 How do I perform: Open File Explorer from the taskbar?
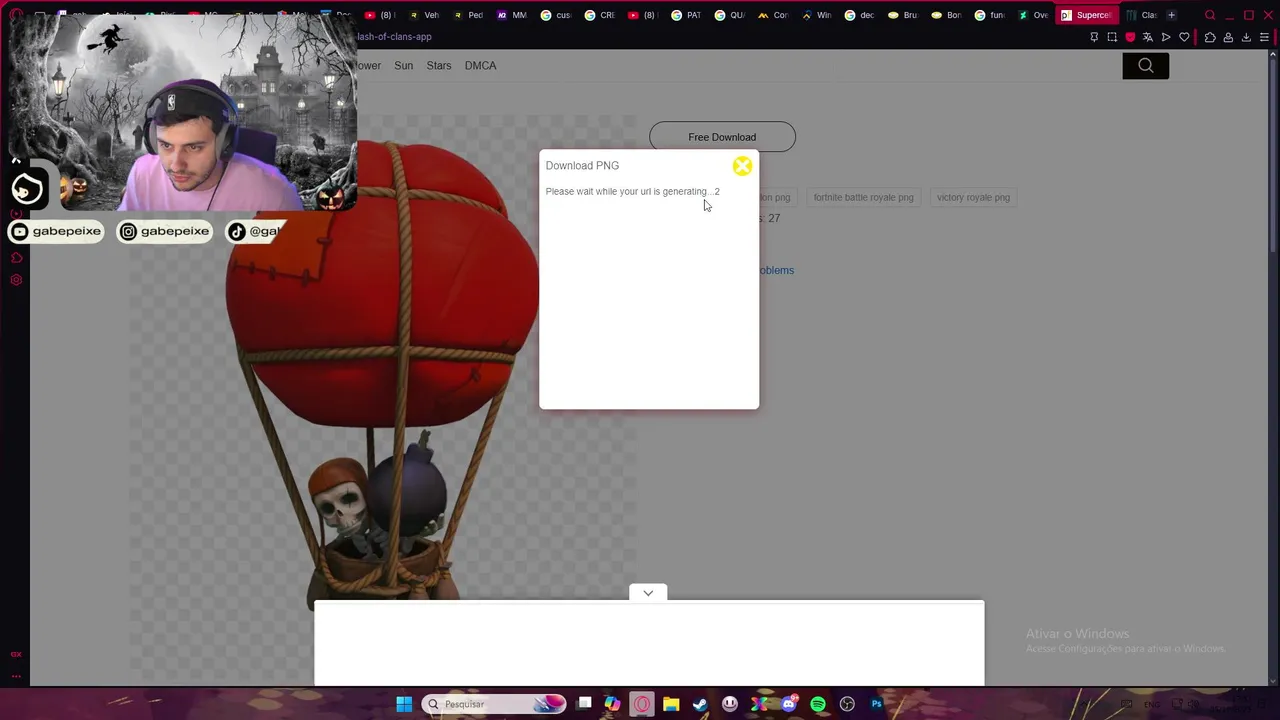click(x=671, y=704)
